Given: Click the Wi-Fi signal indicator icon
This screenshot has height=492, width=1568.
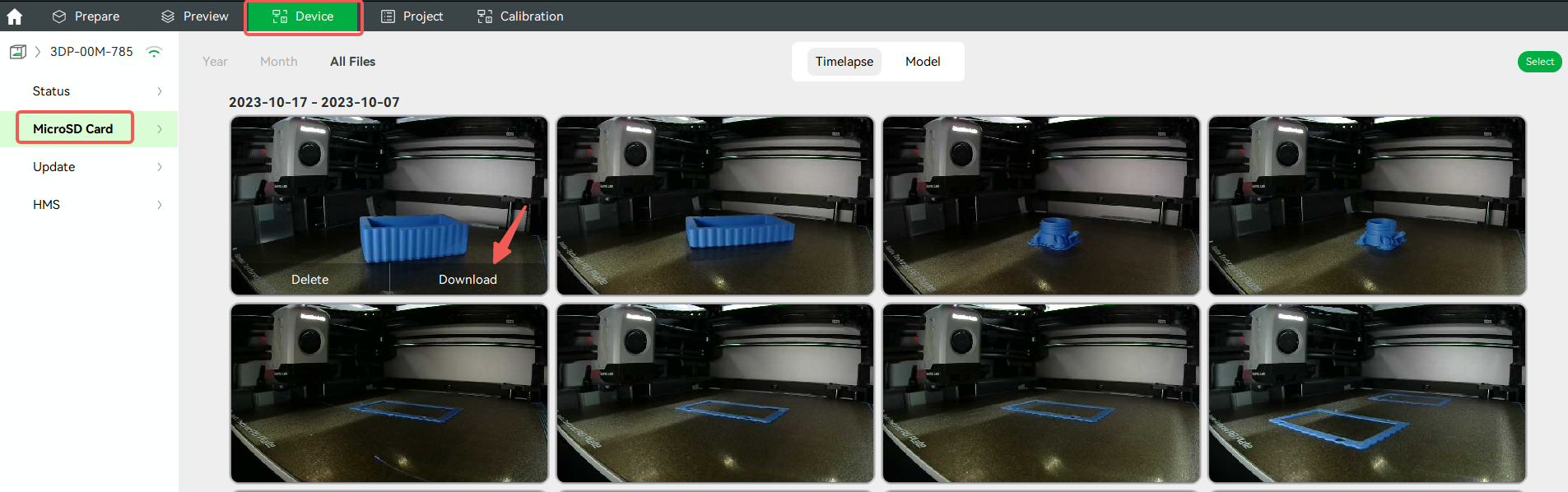Looking at the screenshot, I should click(x=153, y=52).
